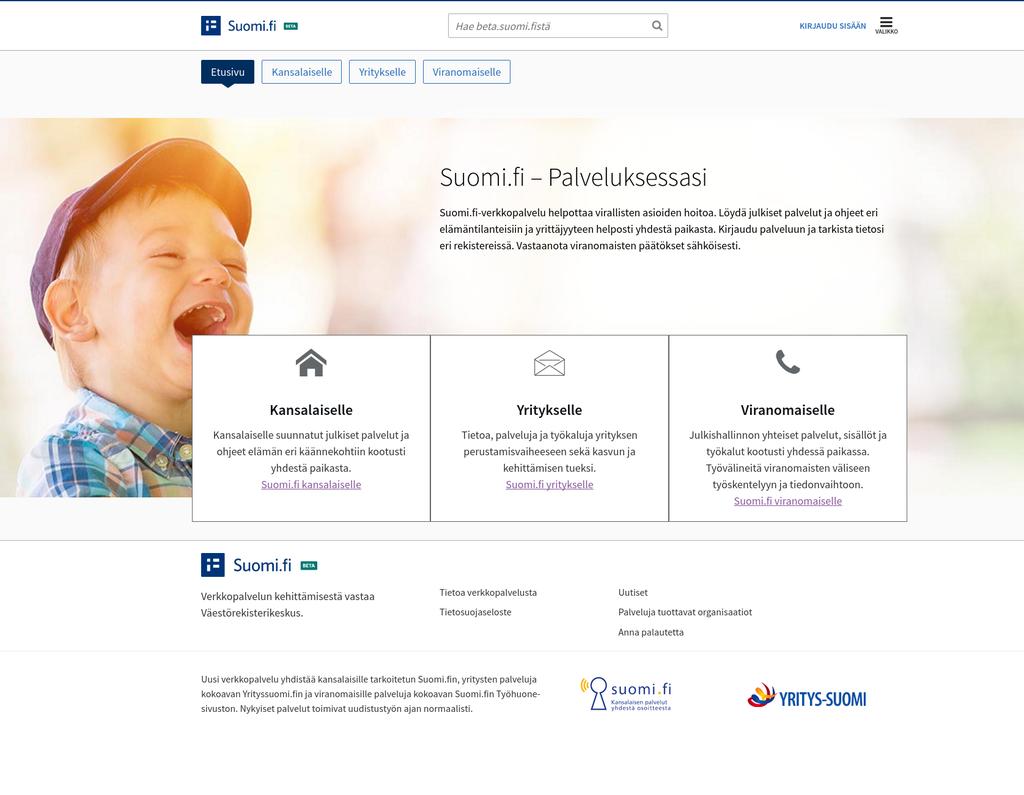Click the Uutiset footer link
The width and height of the screenshot is (1024, 795).
point(633,592)
